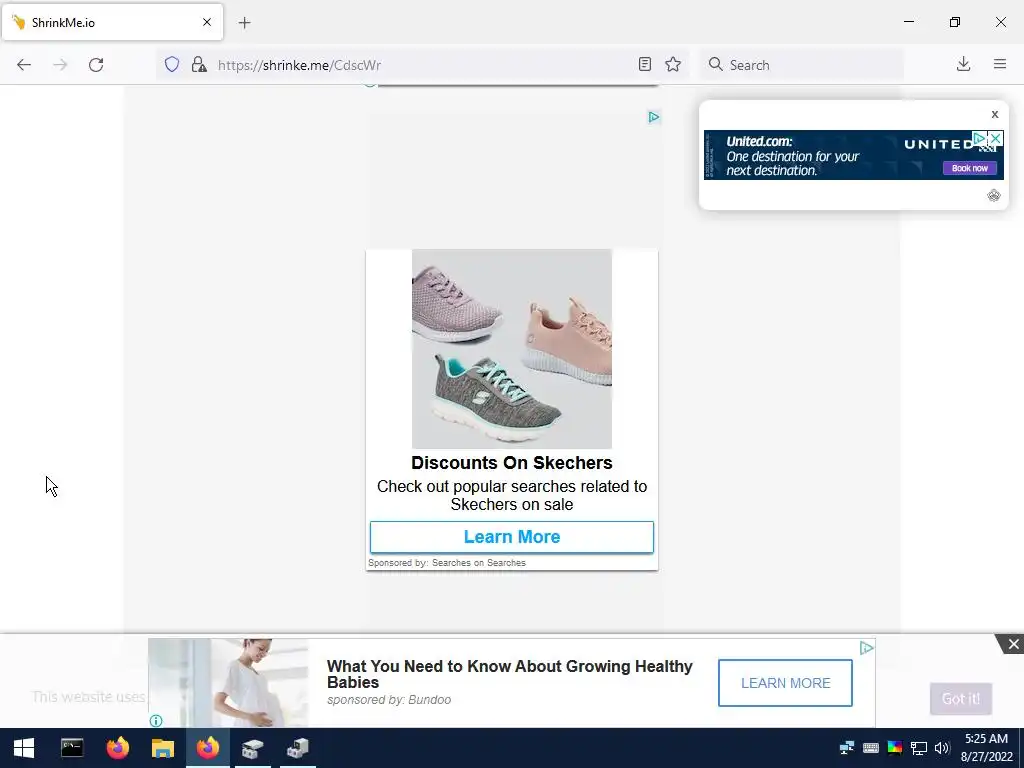Screen dimensions: 1024x768
Task: Select the ShrinkMe.io tab
Action: coord(112,22)
